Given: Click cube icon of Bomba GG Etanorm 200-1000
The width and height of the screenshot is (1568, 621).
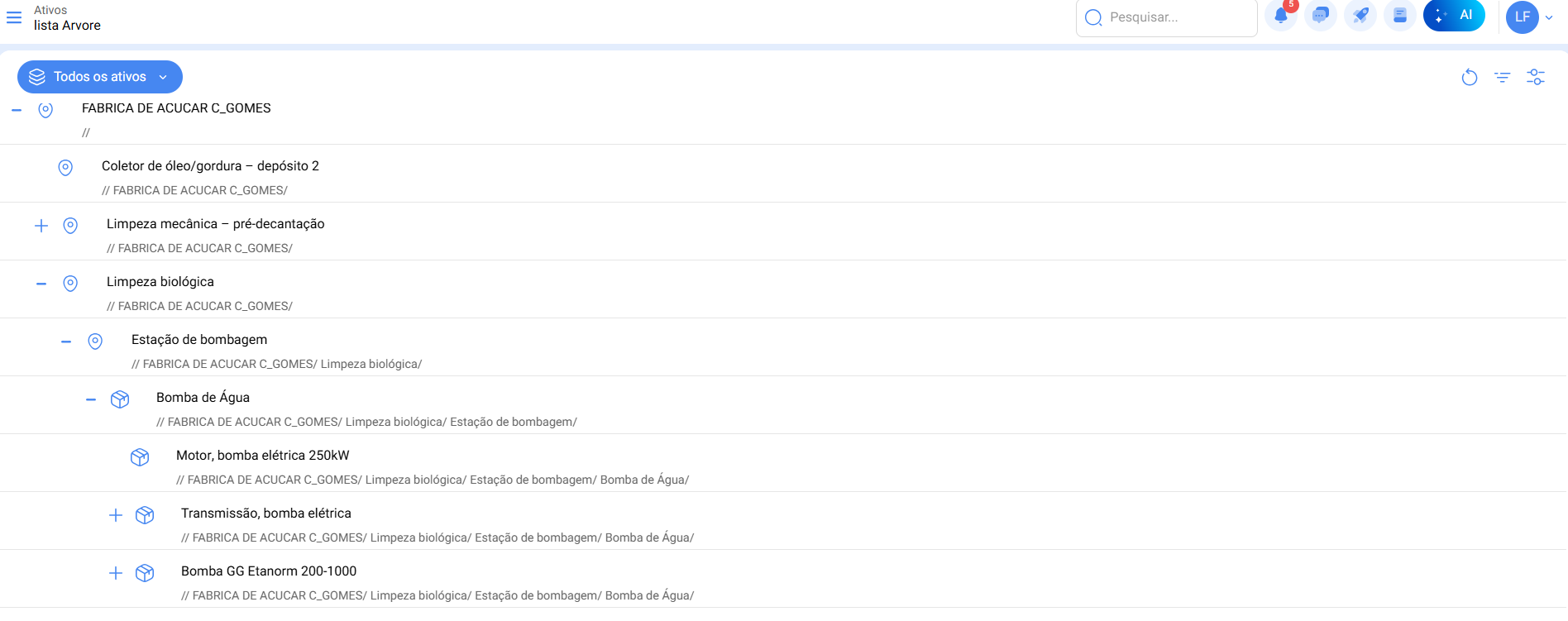Looking at the screenshot, I should (x=145, y=573).
